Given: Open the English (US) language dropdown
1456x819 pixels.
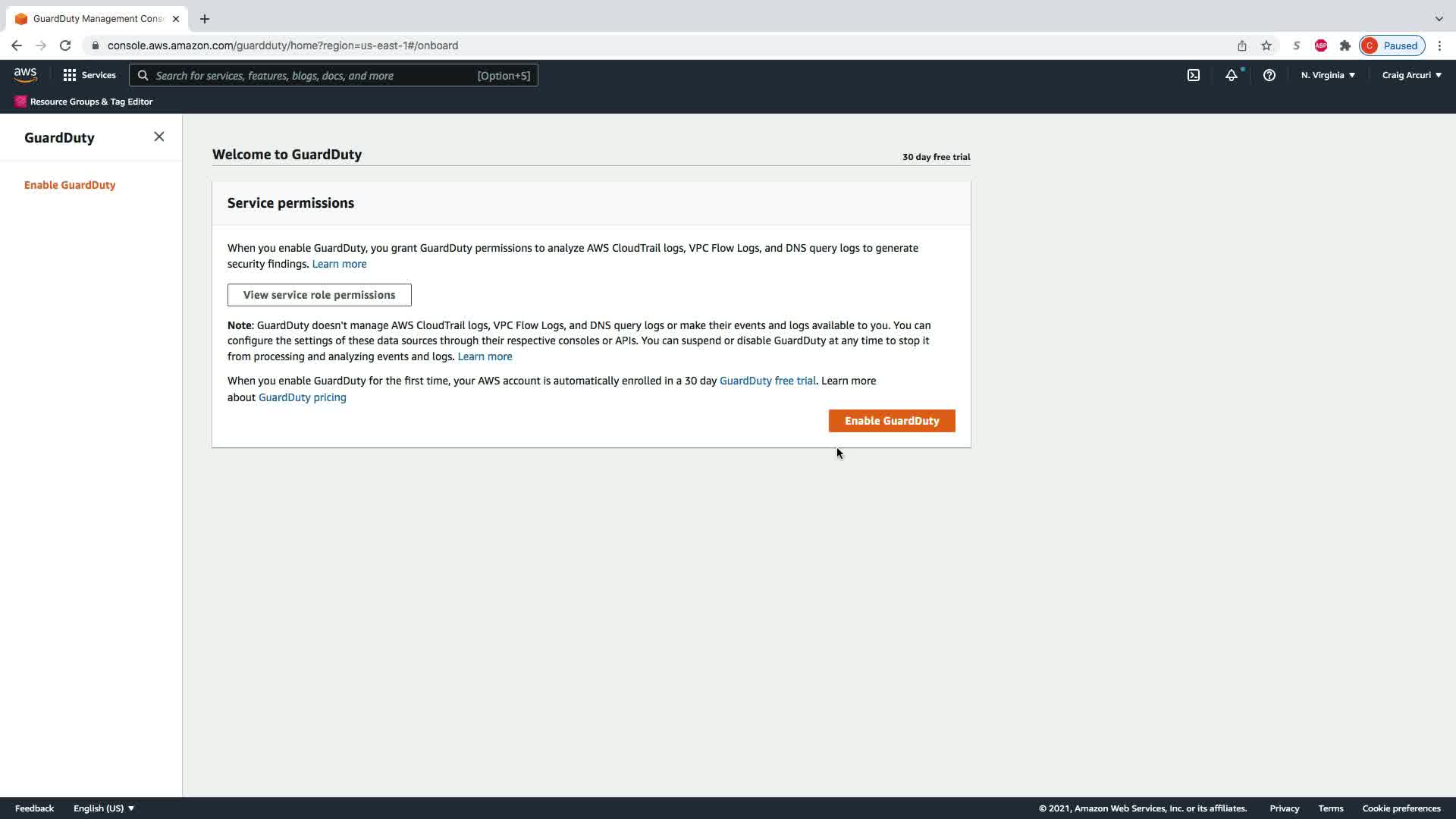Looking at the screenshot, I should [x=103, y=808].
